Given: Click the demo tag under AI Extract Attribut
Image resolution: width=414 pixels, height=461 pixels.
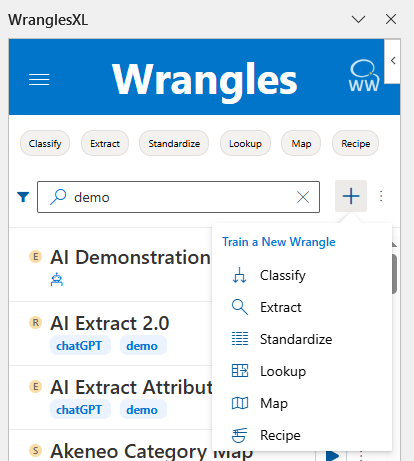Looking at the screenshot, I should 142,410.
